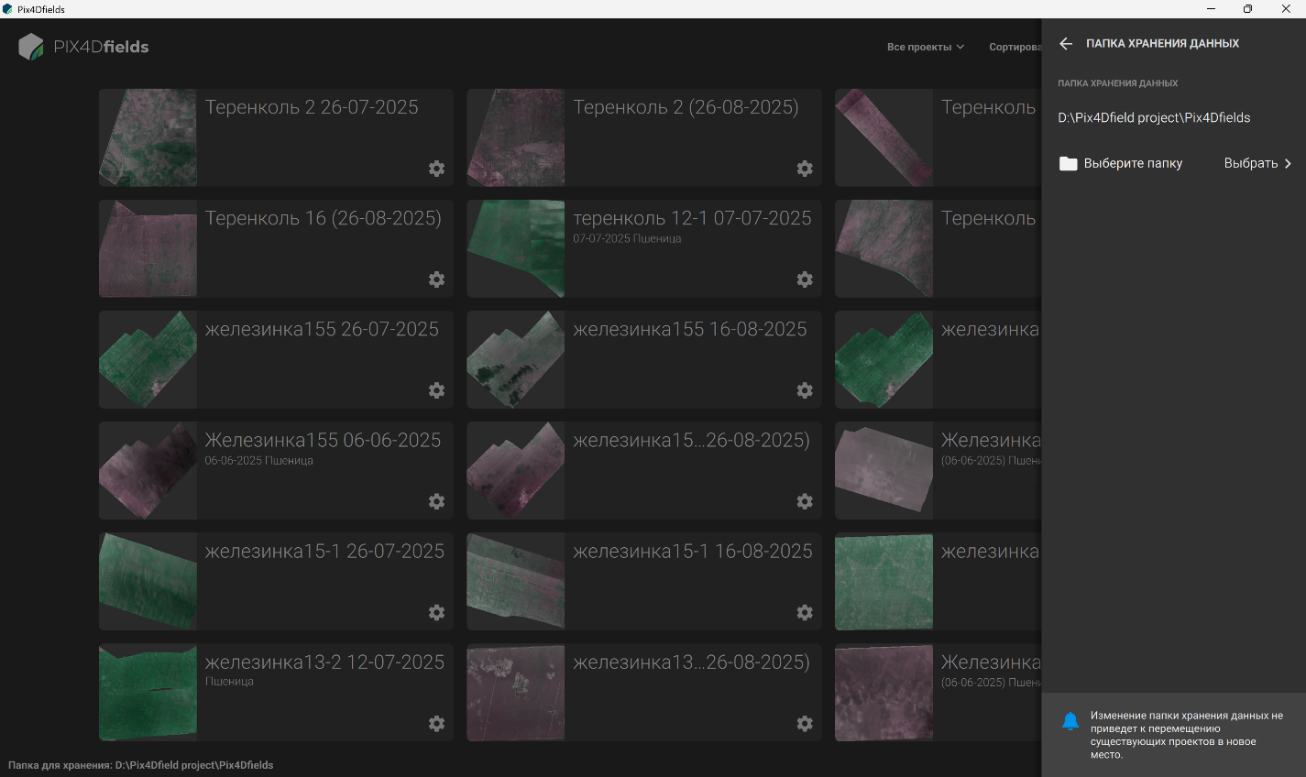Open settings gear for железинка15-1 16-08-2025
Screen dimensions: 1306x777
click(x=805, y=613)
